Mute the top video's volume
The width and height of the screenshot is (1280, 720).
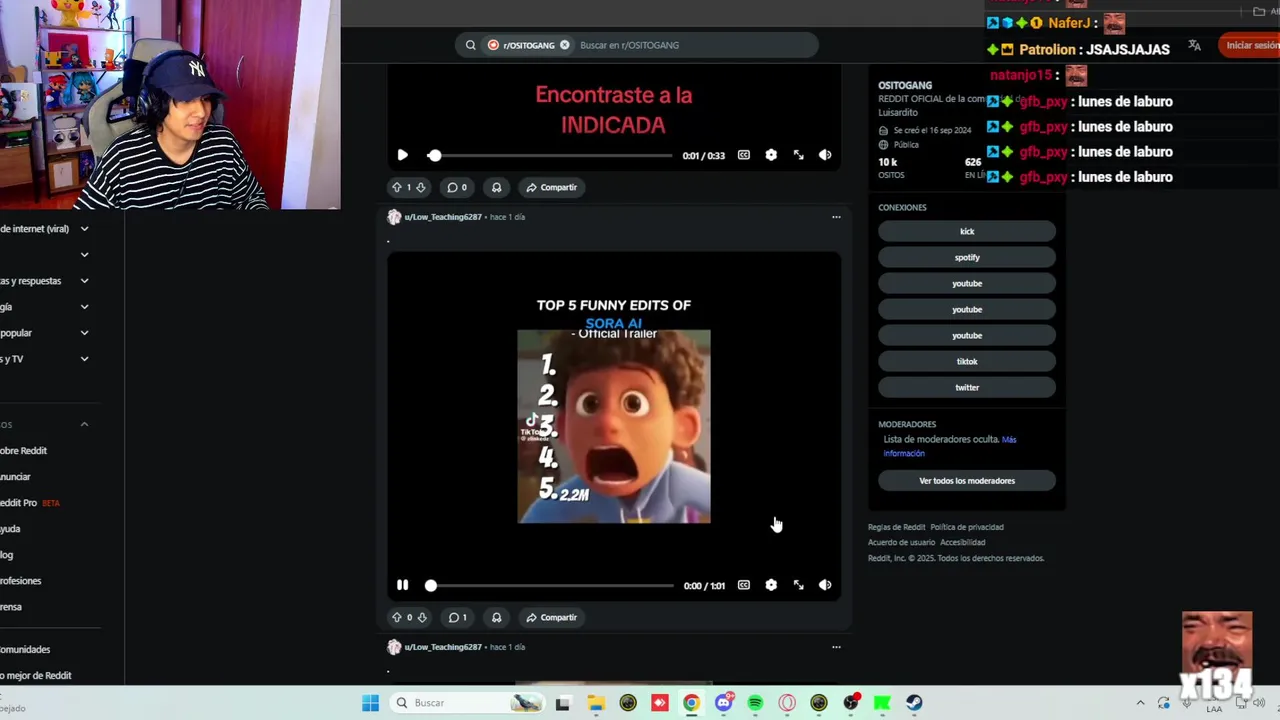point(825,155)
